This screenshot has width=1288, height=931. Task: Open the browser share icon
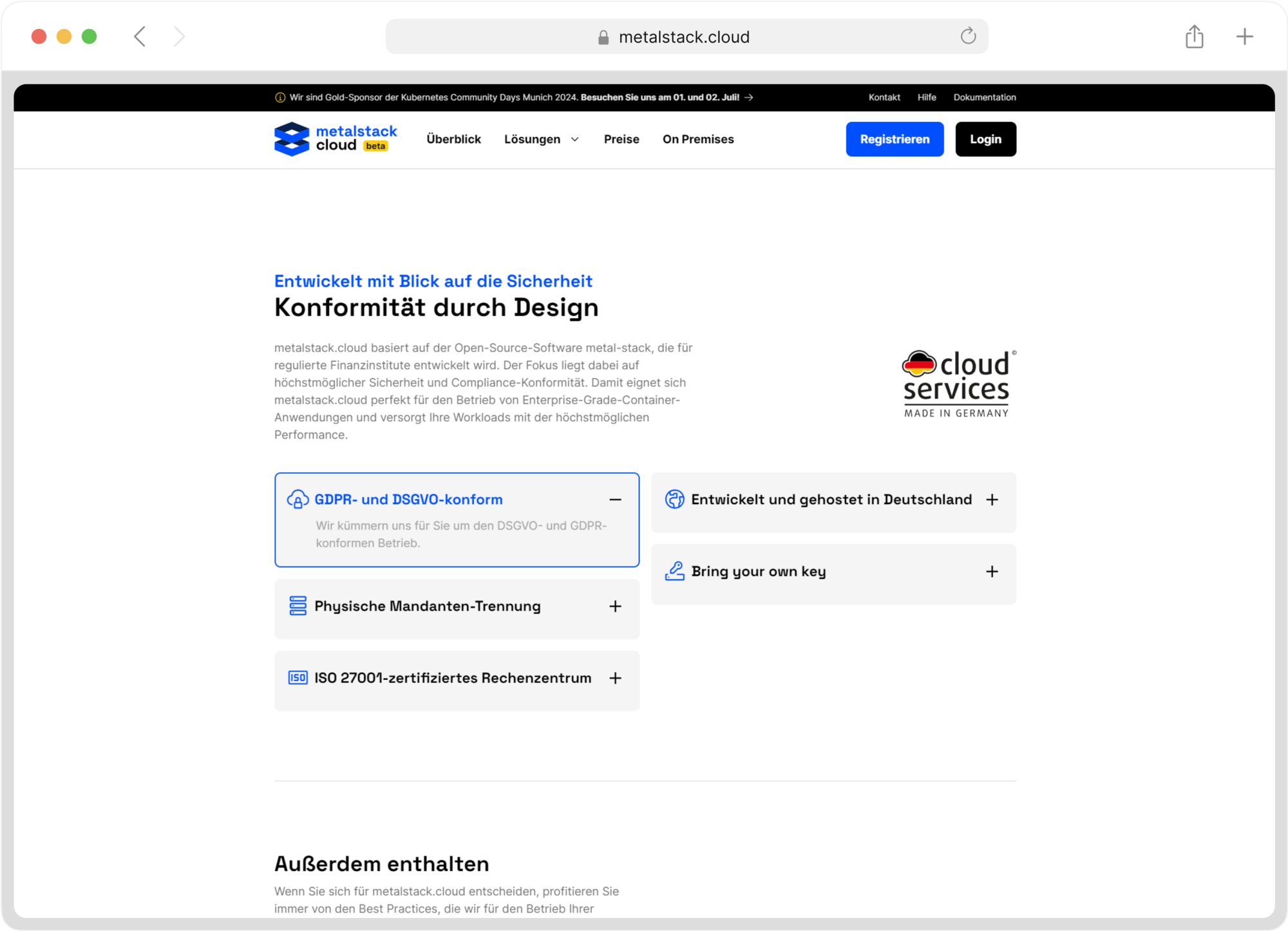1194,36
